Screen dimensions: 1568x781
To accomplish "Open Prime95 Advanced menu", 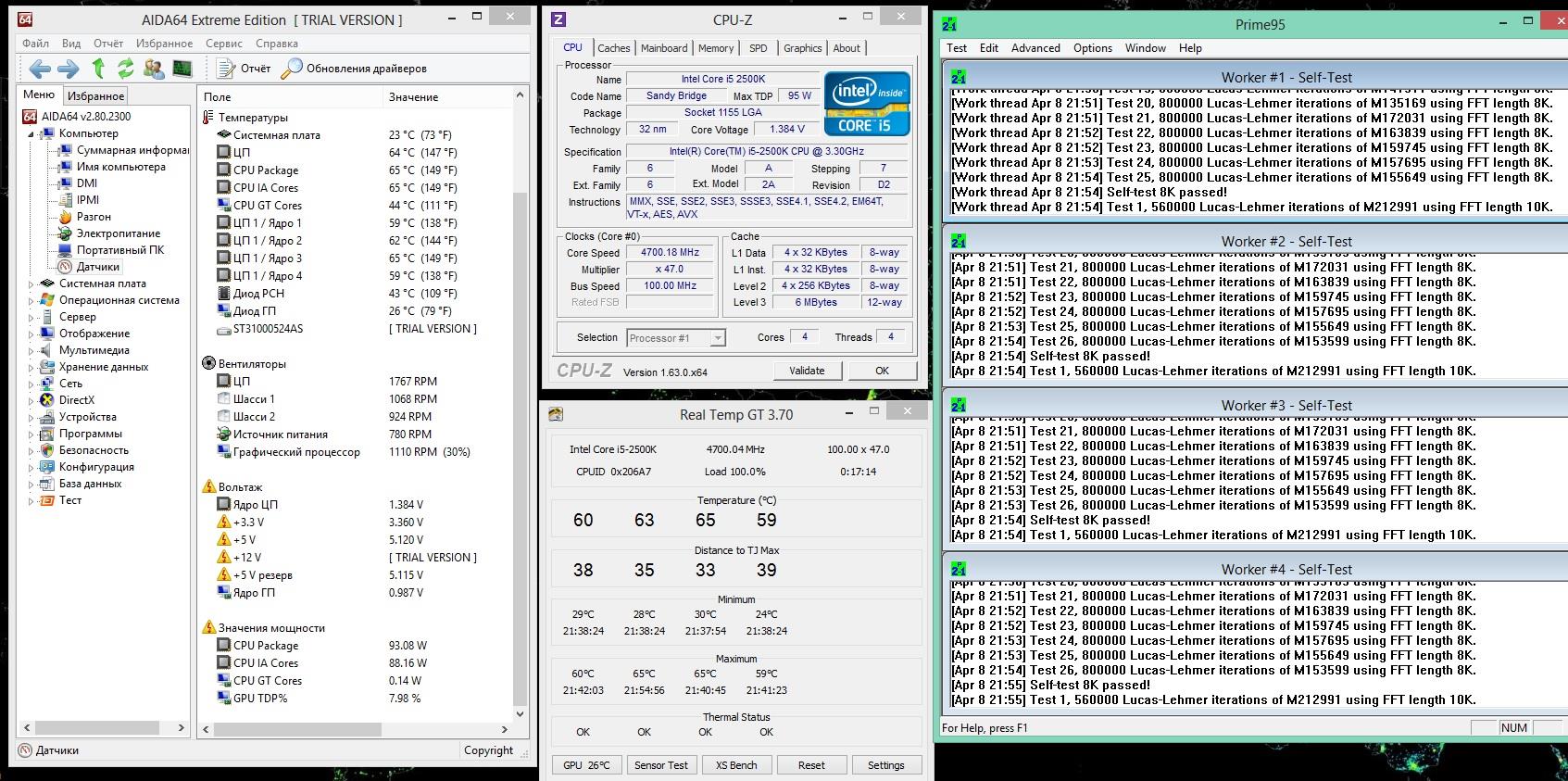I will pyautogui.click(x=1035, y=48).
